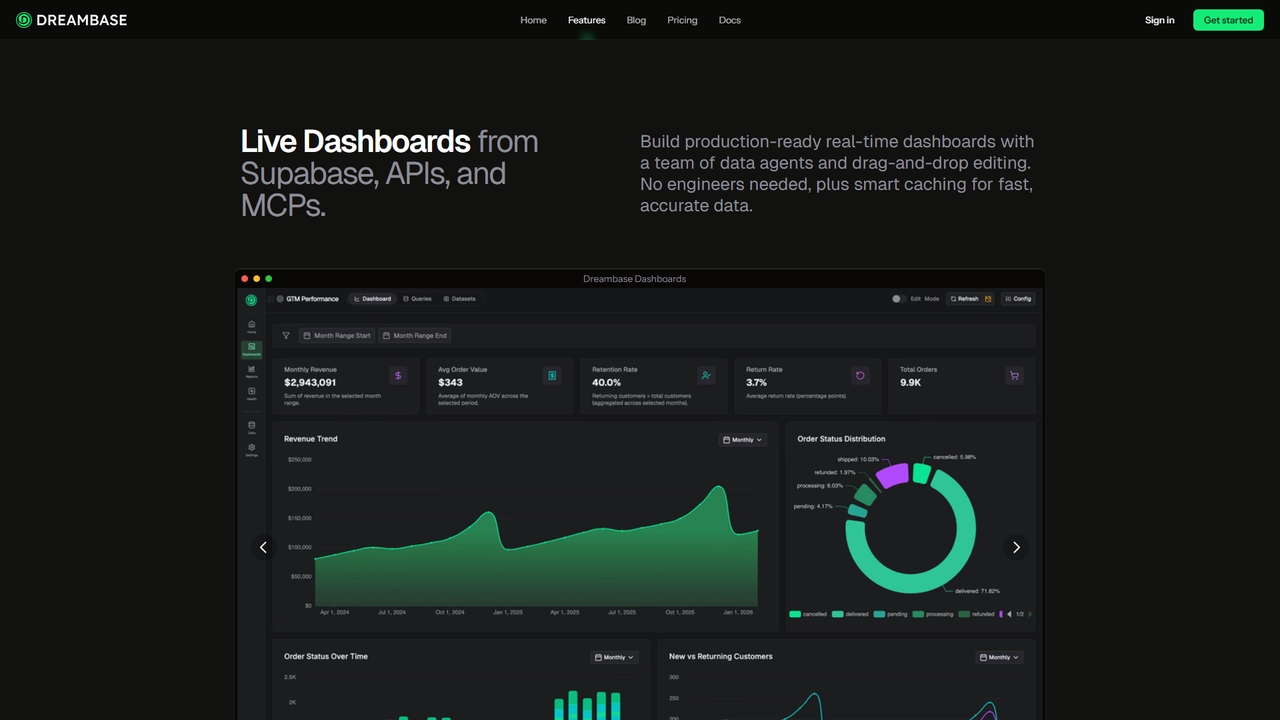
Task: Open Reports in the sidebar
Action: tap(251, 371)
